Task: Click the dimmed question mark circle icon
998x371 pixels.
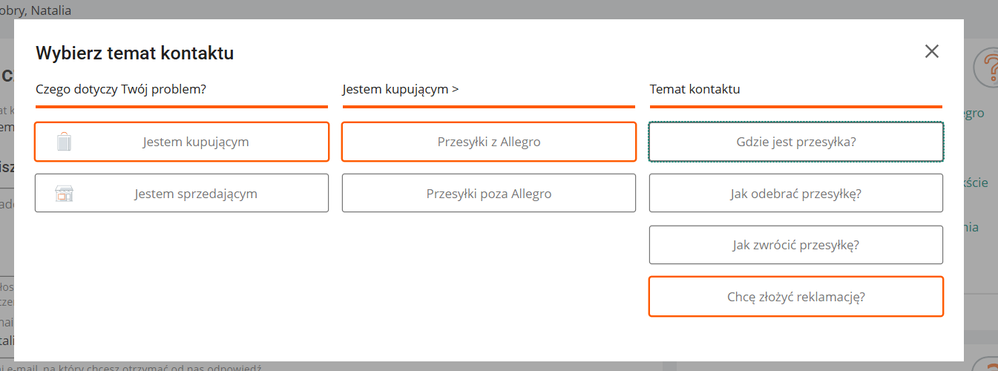Action: tap(986, 68)
